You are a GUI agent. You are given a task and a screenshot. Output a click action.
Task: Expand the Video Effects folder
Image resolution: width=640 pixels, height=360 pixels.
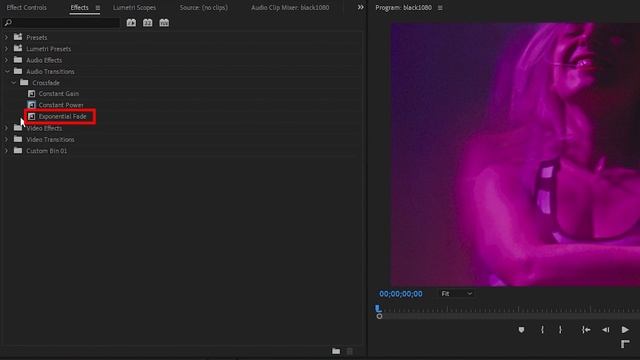(x=6, y=128)
